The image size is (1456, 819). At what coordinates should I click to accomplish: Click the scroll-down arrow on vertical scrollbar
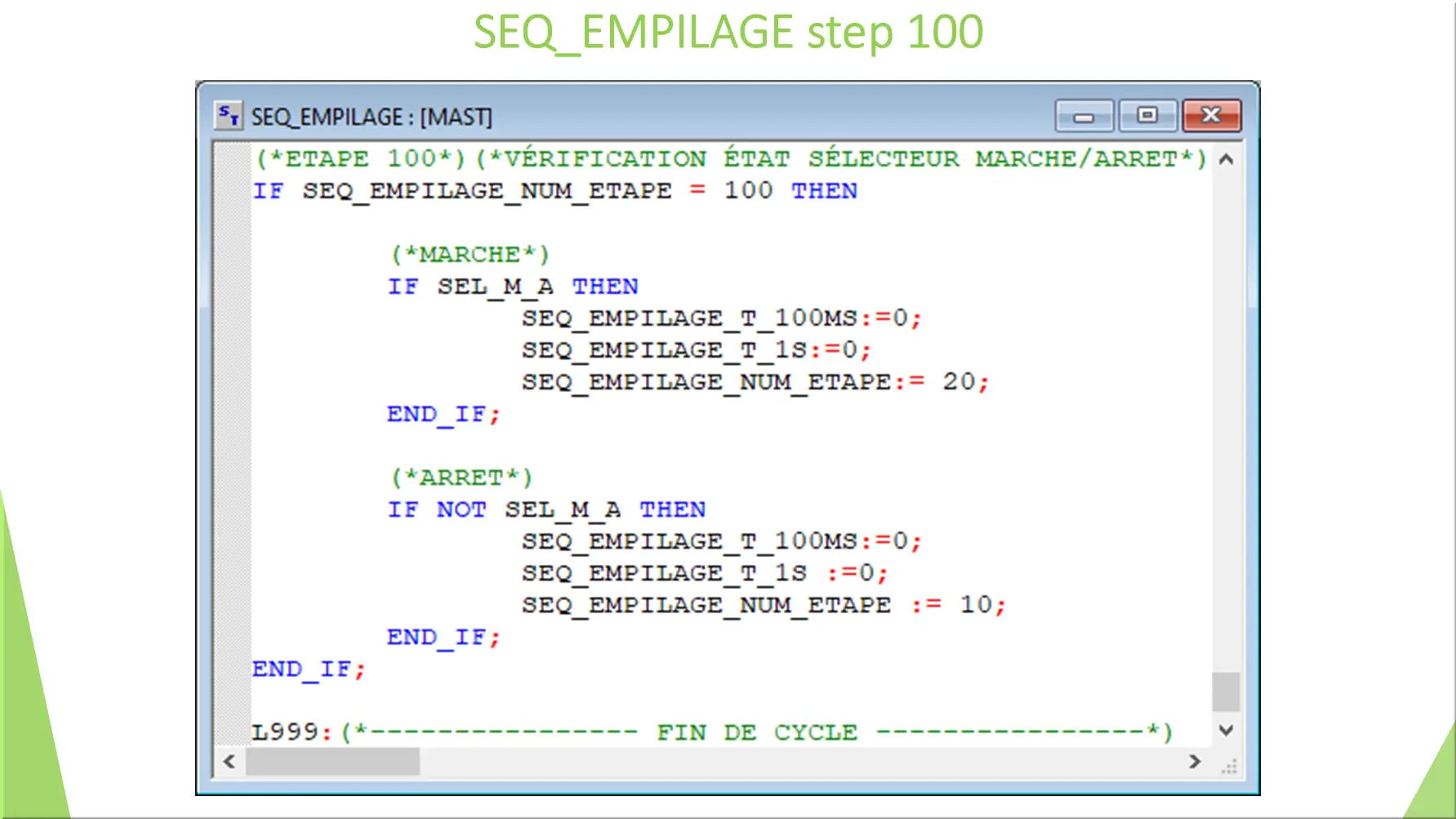point(1226,731)
